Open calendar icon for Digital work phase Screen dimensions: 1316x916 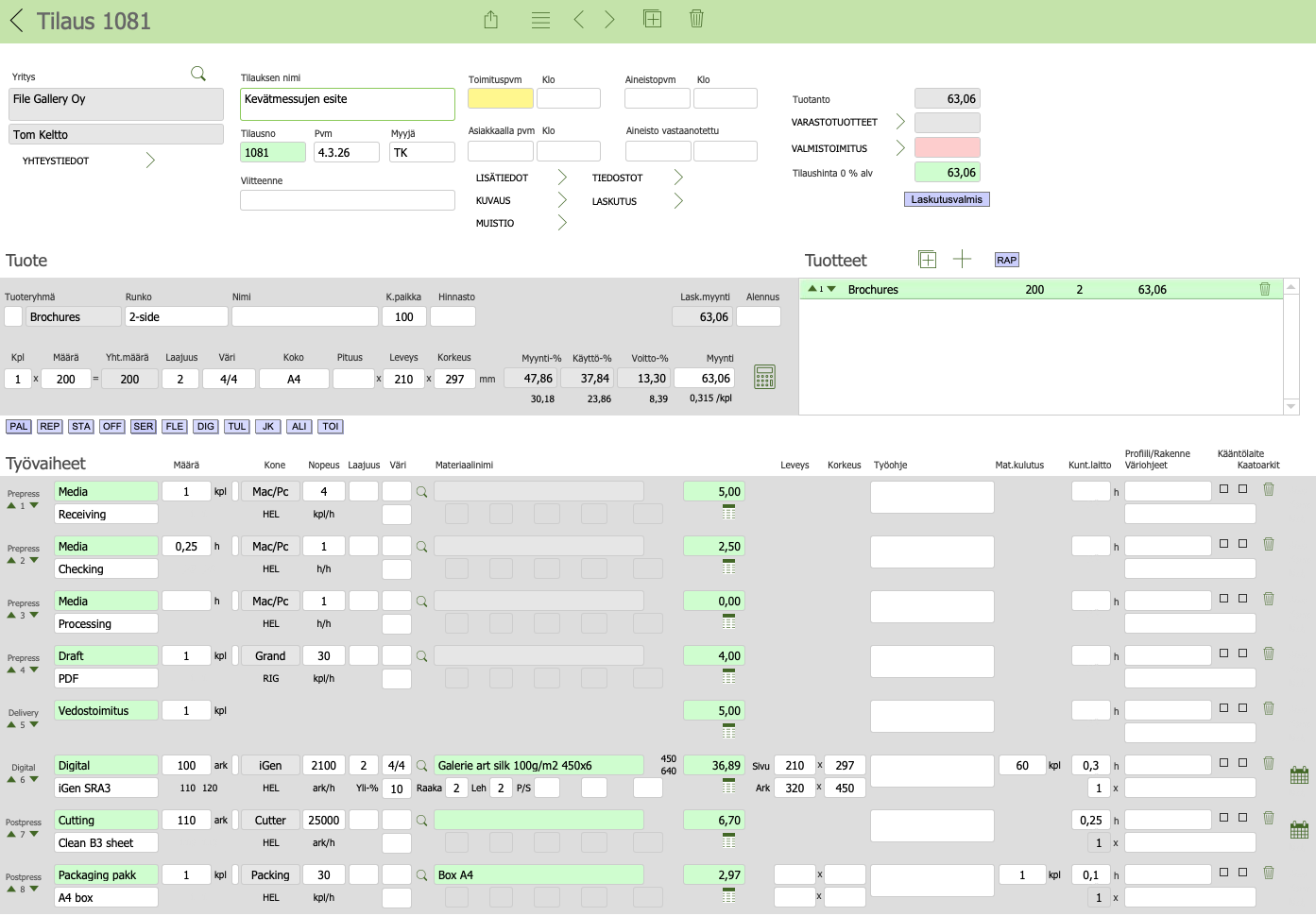coord(1299,775)
